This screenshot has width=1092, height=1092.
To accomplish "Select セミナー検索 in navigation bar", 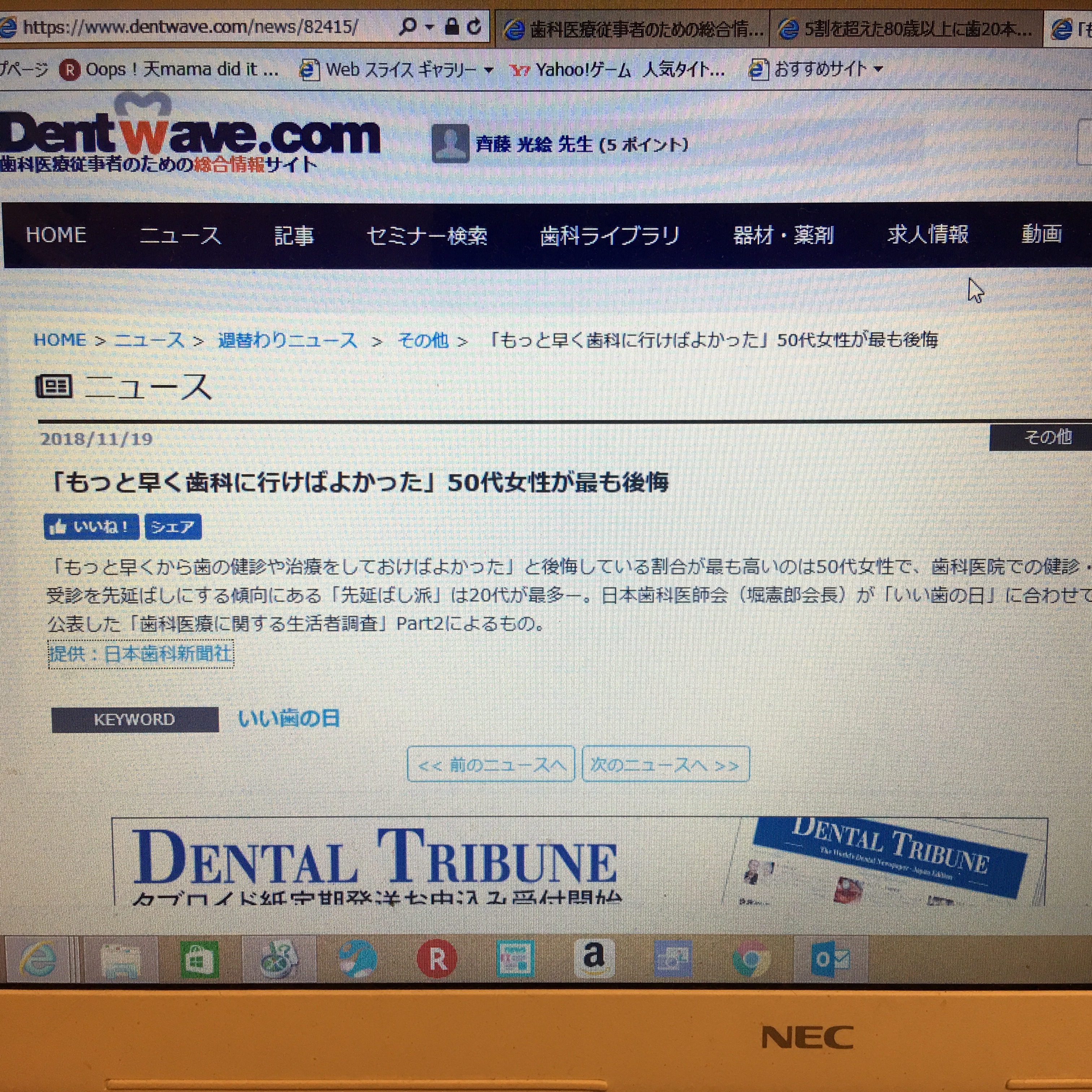I will 427,235.
